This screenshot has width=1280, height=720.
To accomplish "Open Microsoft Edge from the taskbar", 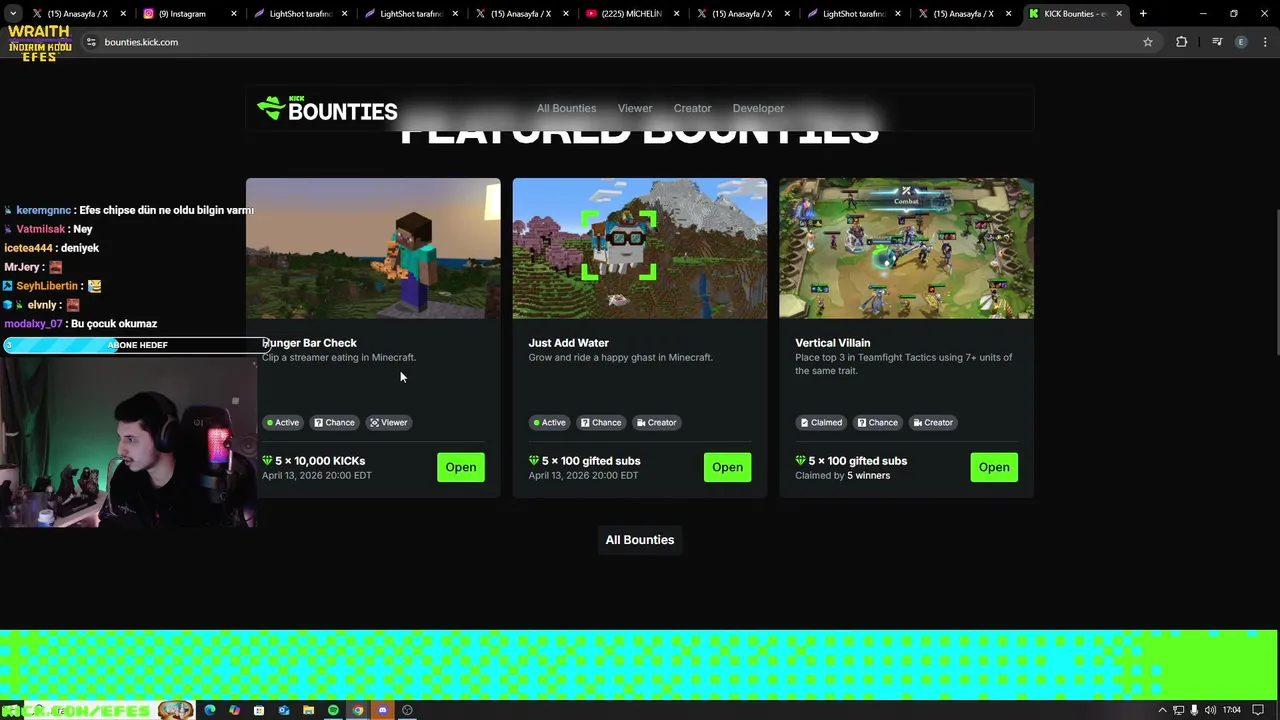I will click(x=209, y=710).
